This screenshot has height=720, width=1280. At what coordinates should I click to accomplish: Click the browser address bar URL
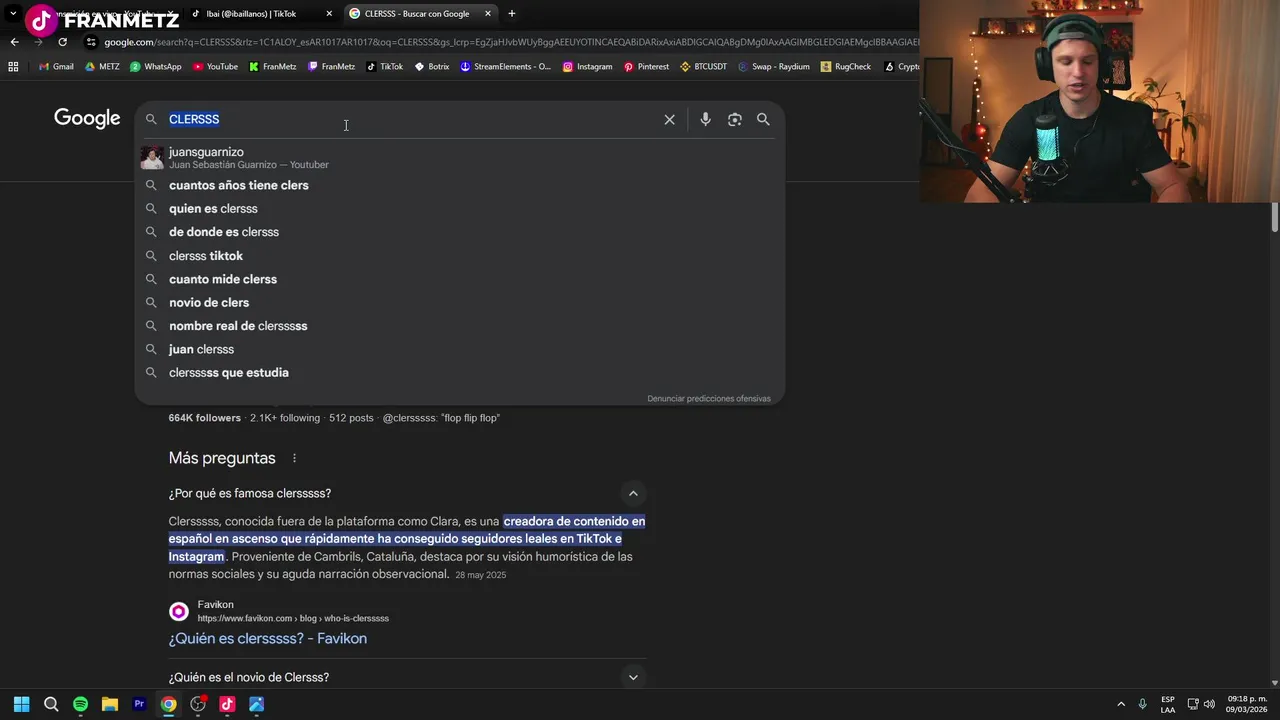click(510, 42)
